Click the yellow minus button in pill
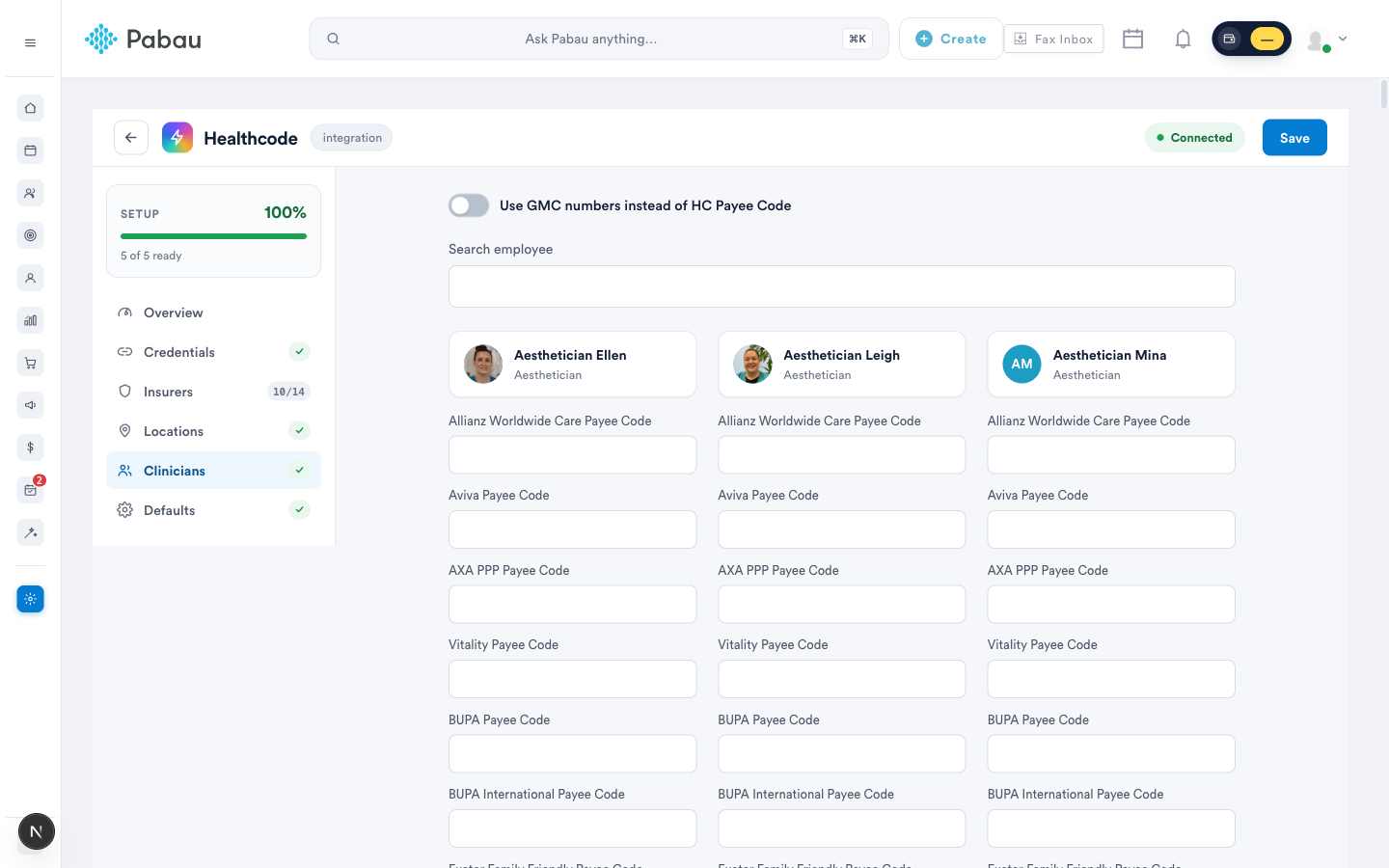Screen dimensions: 1389x868 point(1266,39)
